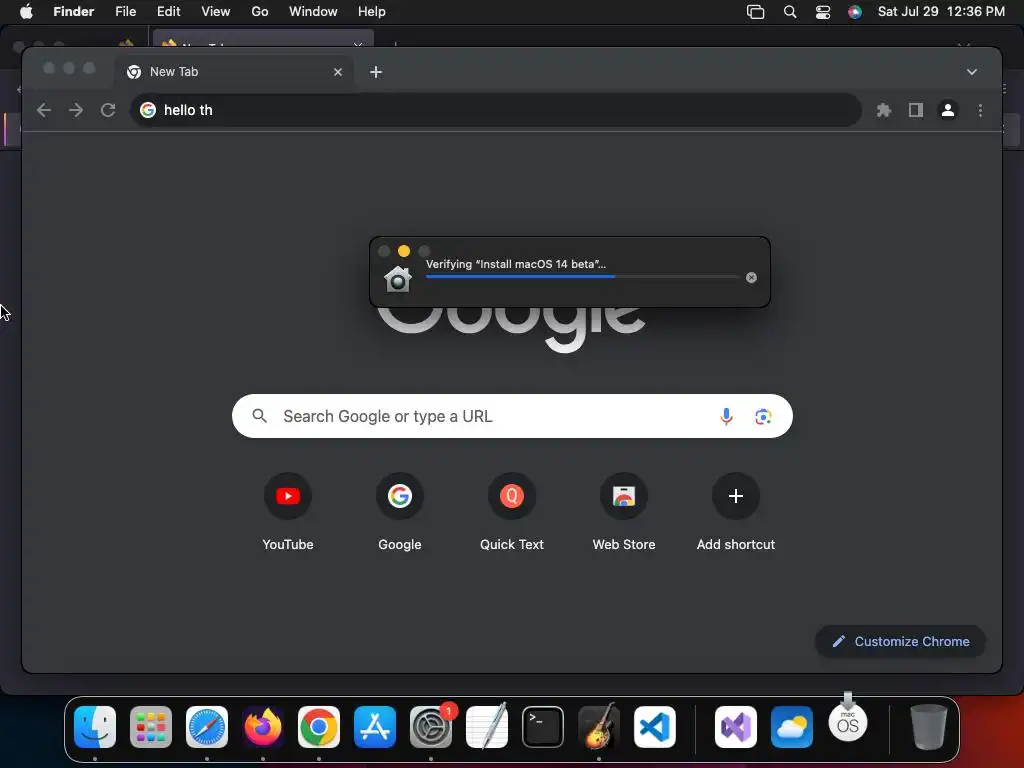Launch GarageBand from the Dock

(x=599, y=726)
